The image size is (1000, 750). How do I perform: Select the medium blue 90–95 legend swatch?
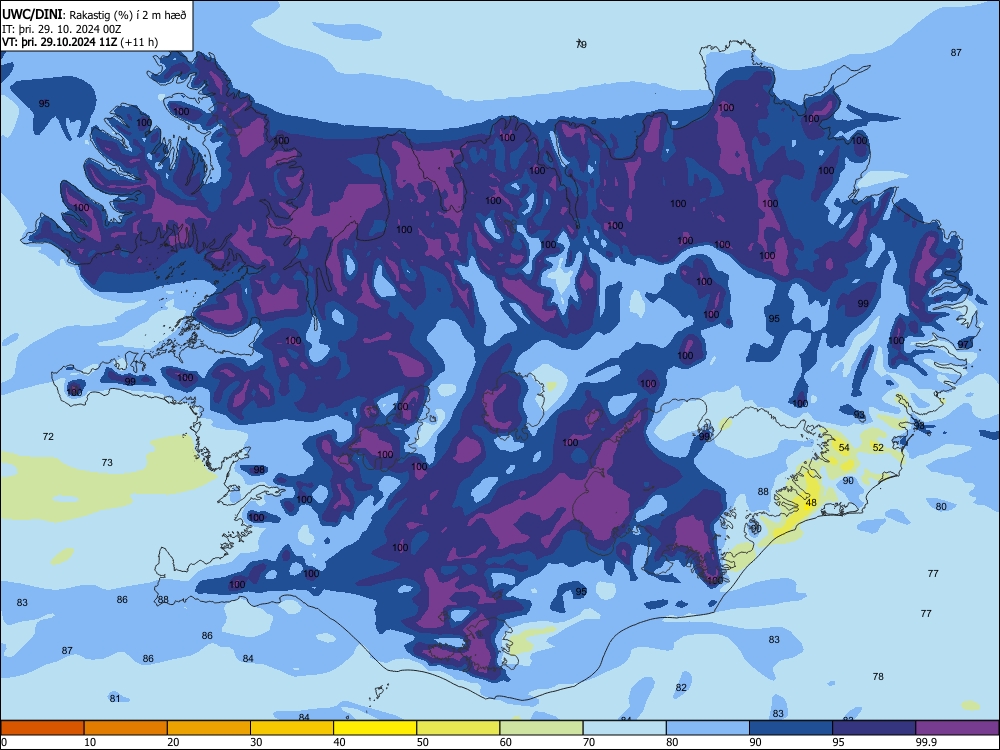click(791, 728)
